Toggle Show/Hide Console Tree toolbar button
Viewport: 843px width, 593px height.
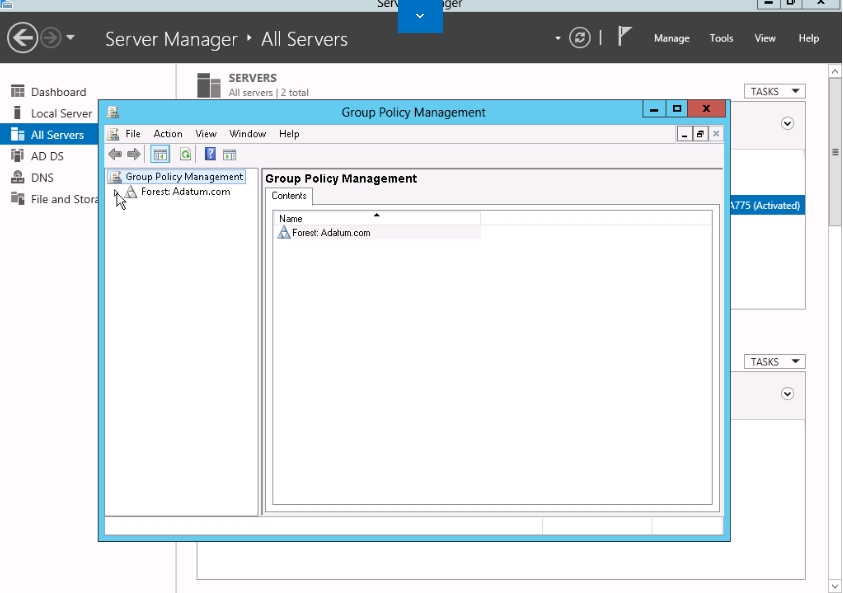tap(160, 155)
